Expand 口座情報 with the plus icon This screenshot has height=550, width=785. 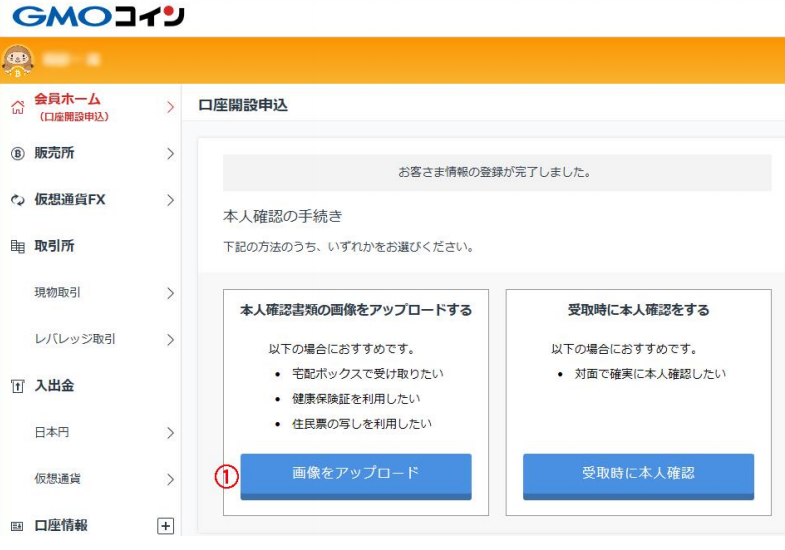point(166,526)
